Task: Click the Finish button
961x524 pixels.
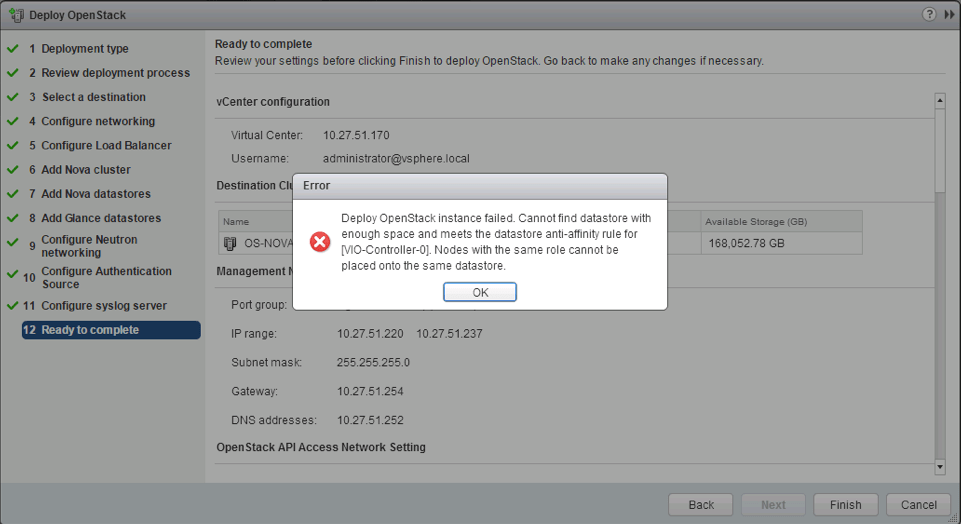Action: (846, 505)
